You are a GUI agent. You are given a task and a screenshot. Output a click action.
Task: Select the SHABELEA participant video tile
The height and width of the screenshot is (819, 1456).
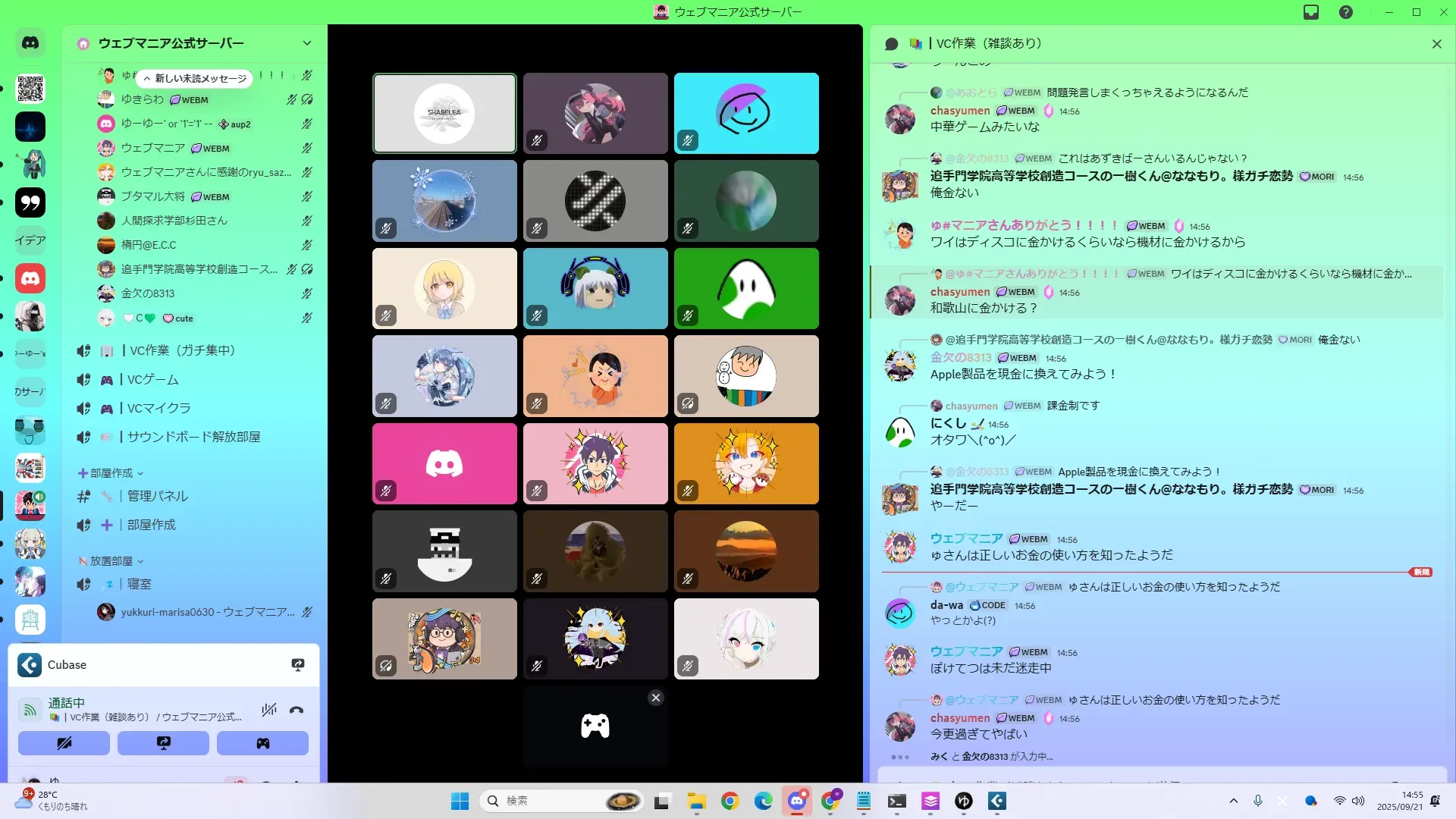click(444, 113)
